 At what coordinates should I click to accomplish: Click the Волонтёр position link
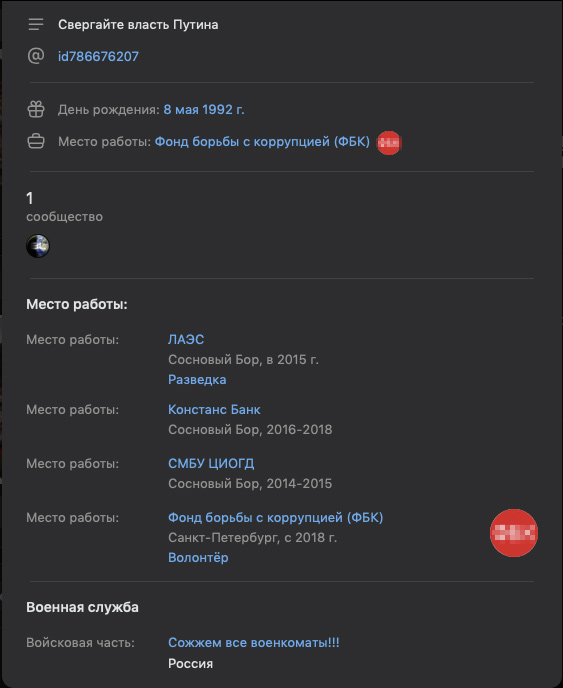point(198,558)
